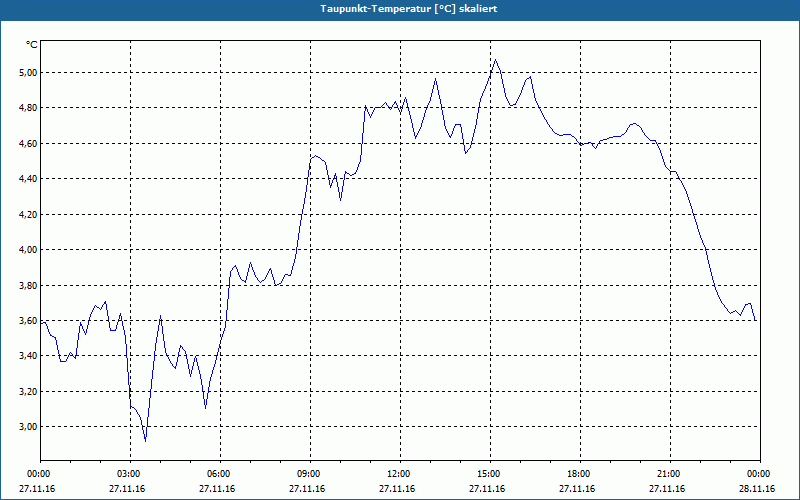Click the 27.11.16 date under 12:00
800x500 pixels.
[x=397, y=489]
